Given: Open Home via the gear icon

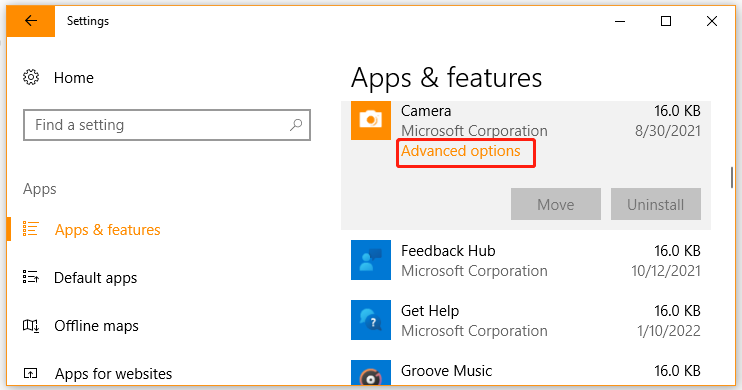Looking at the screenshot, I should (x=31, y=77).
